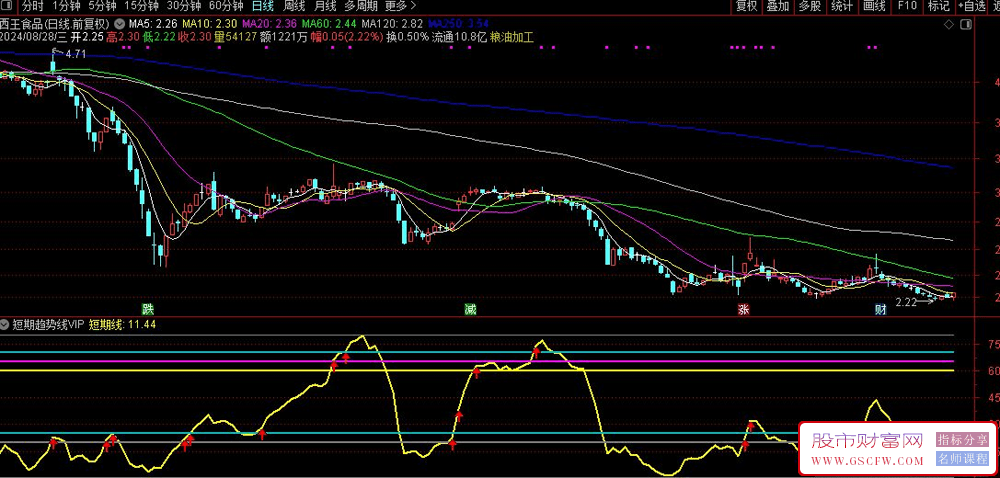Screen dimensions: 1000x478
Task: Select the 60分钟 period
Action: pyautogui.click(x=226, y=6)
